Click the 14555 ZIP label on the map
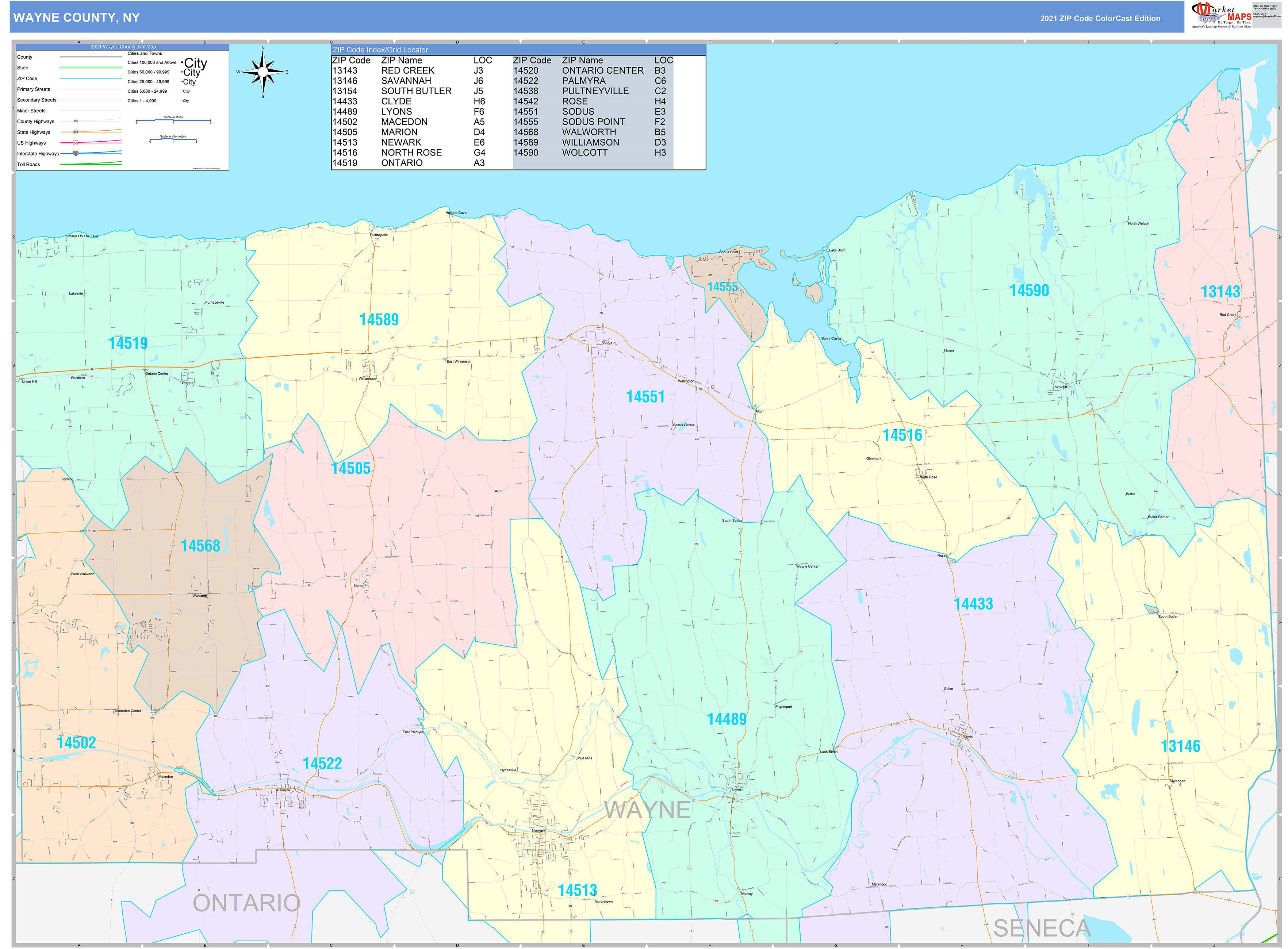1288x949 pixels. tap(721, 287)
